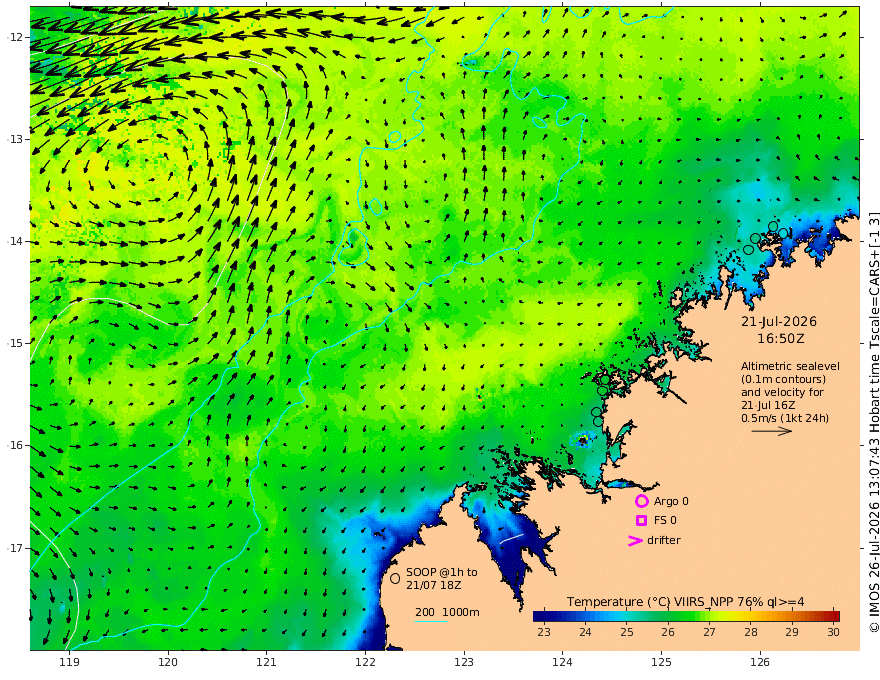
Task: Click the magenta FS square legend symbol
Action: [x=641, y=521]
